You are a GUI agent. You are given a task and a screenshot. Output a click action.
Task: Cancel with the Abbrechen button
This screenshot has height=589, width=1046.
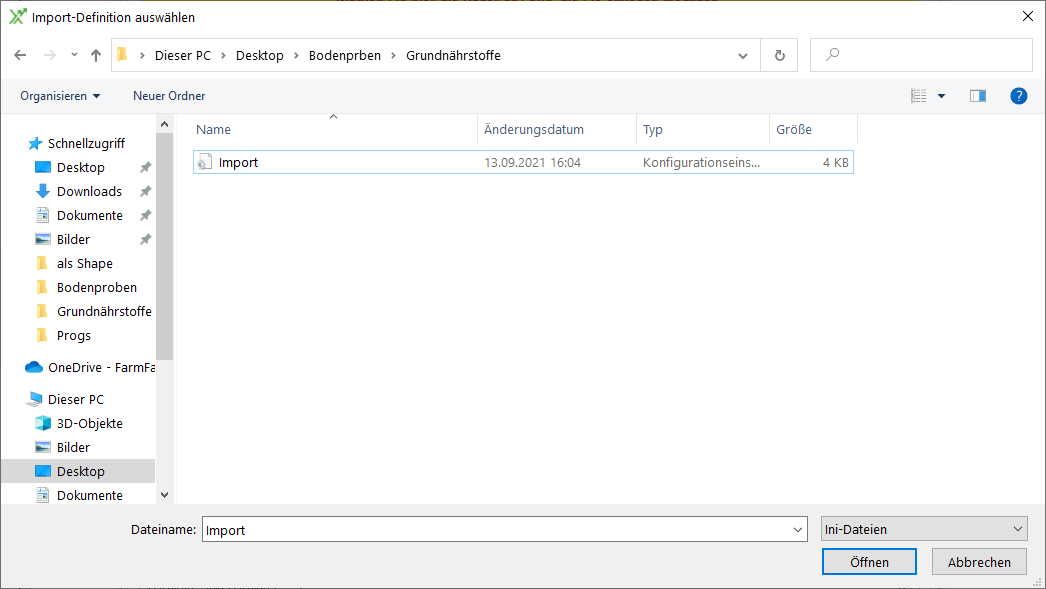[979, 562]
